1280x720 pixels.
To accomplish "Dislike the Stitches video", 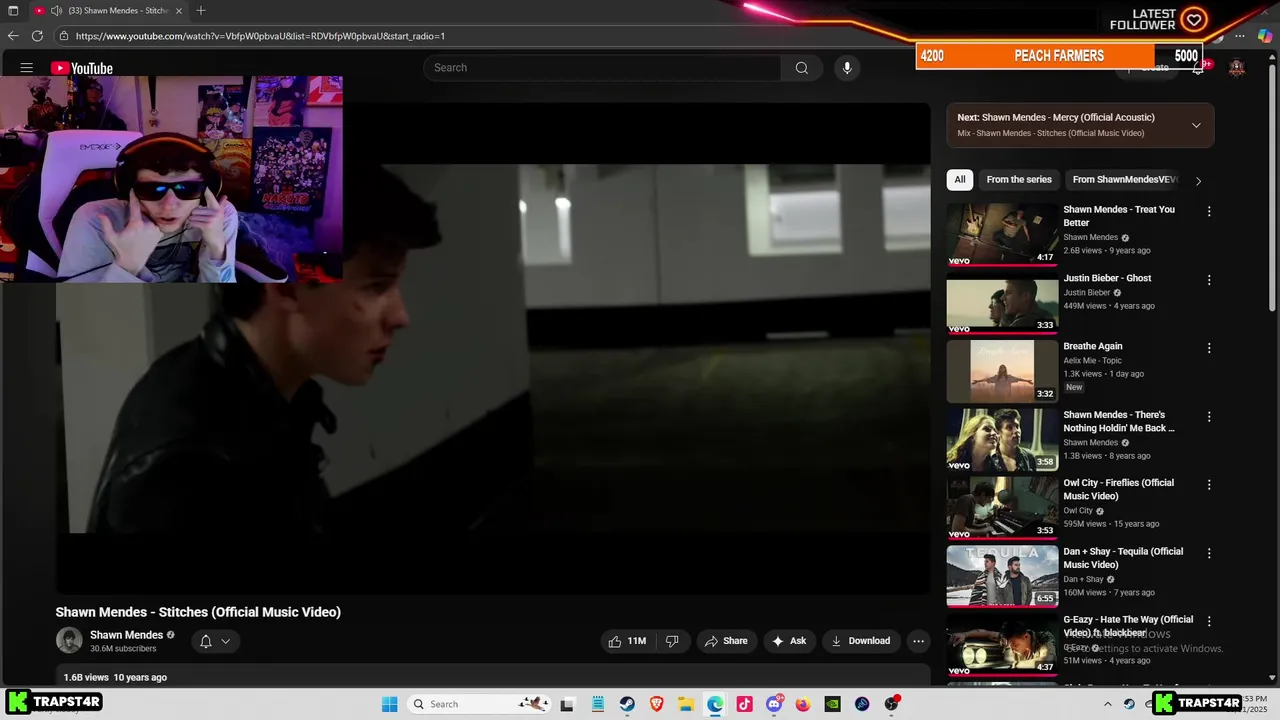I will coord(672,641).
